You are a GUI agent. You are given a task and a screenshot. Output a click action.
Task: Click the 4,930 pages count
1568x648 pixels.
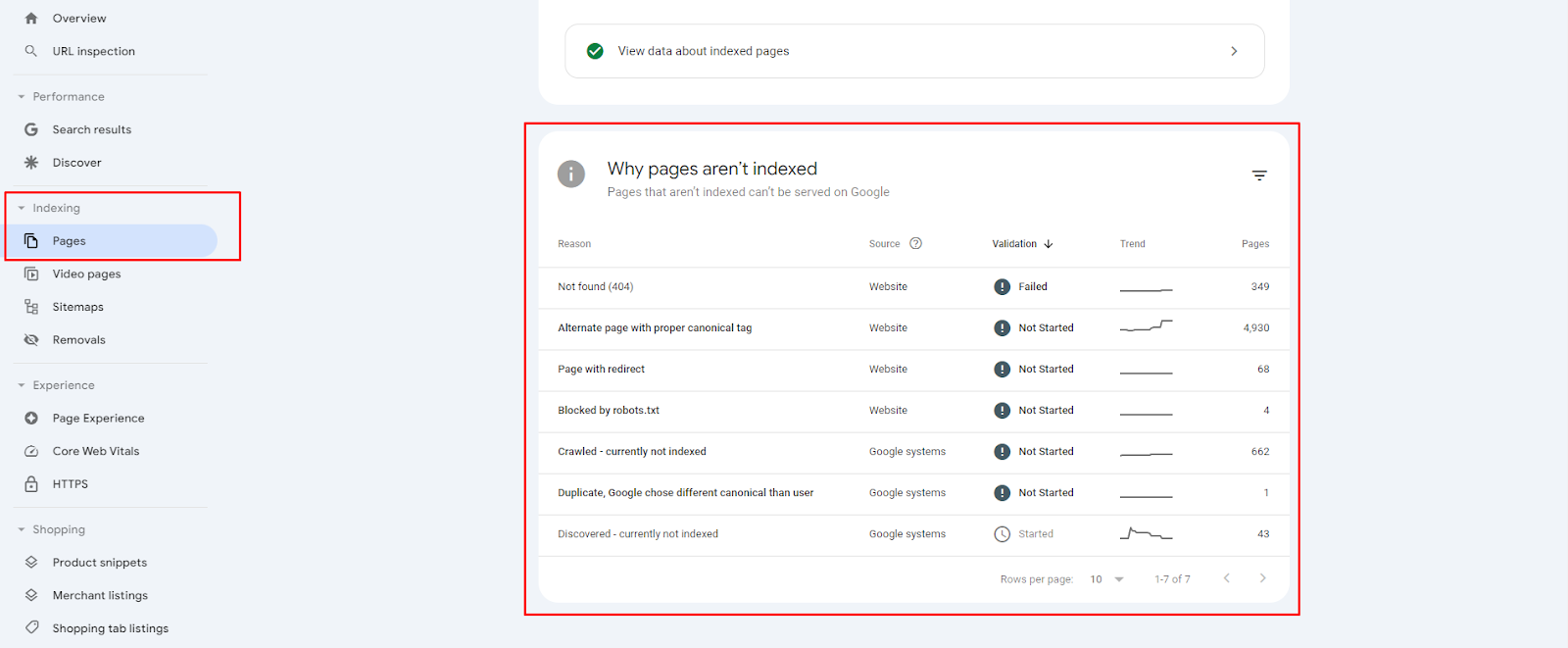(x=1256, y=328)
